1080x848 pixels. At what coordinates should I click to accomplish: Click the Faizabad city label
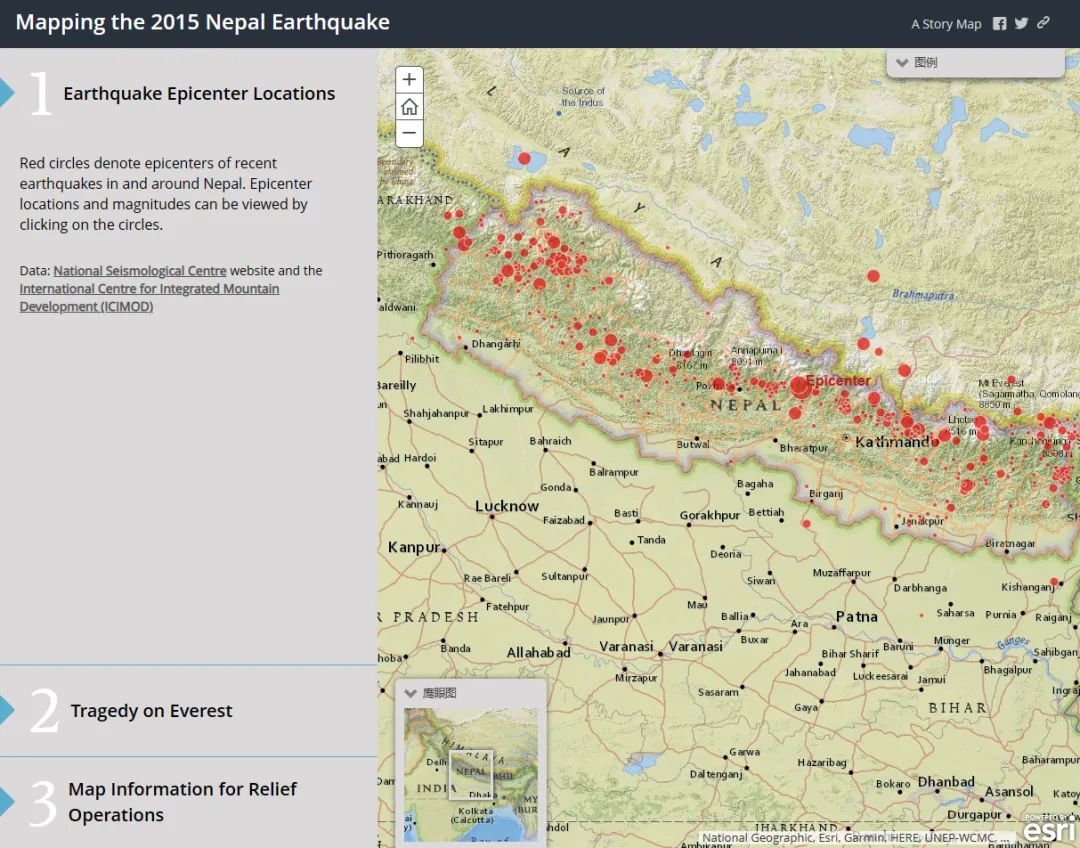[563, 520]
